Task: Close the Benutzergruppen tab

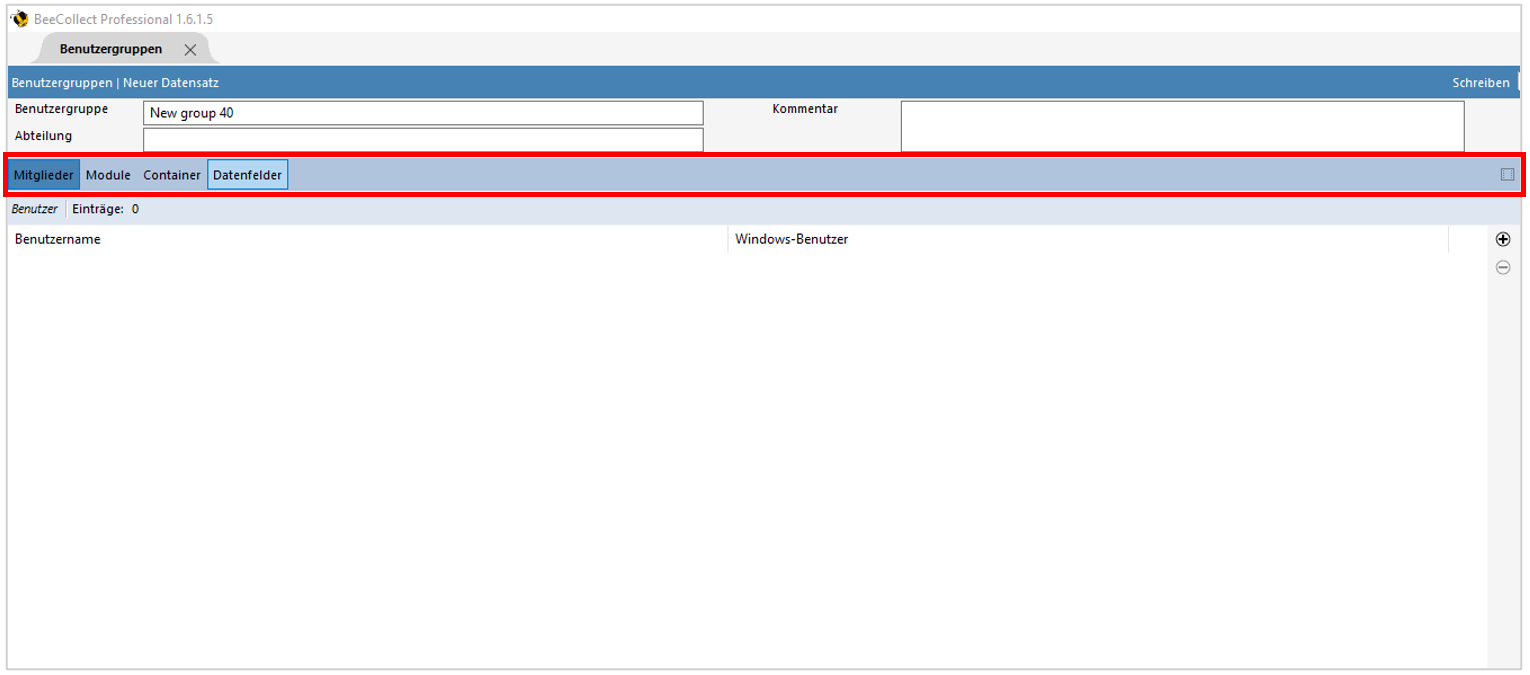Action: [190, 48]
